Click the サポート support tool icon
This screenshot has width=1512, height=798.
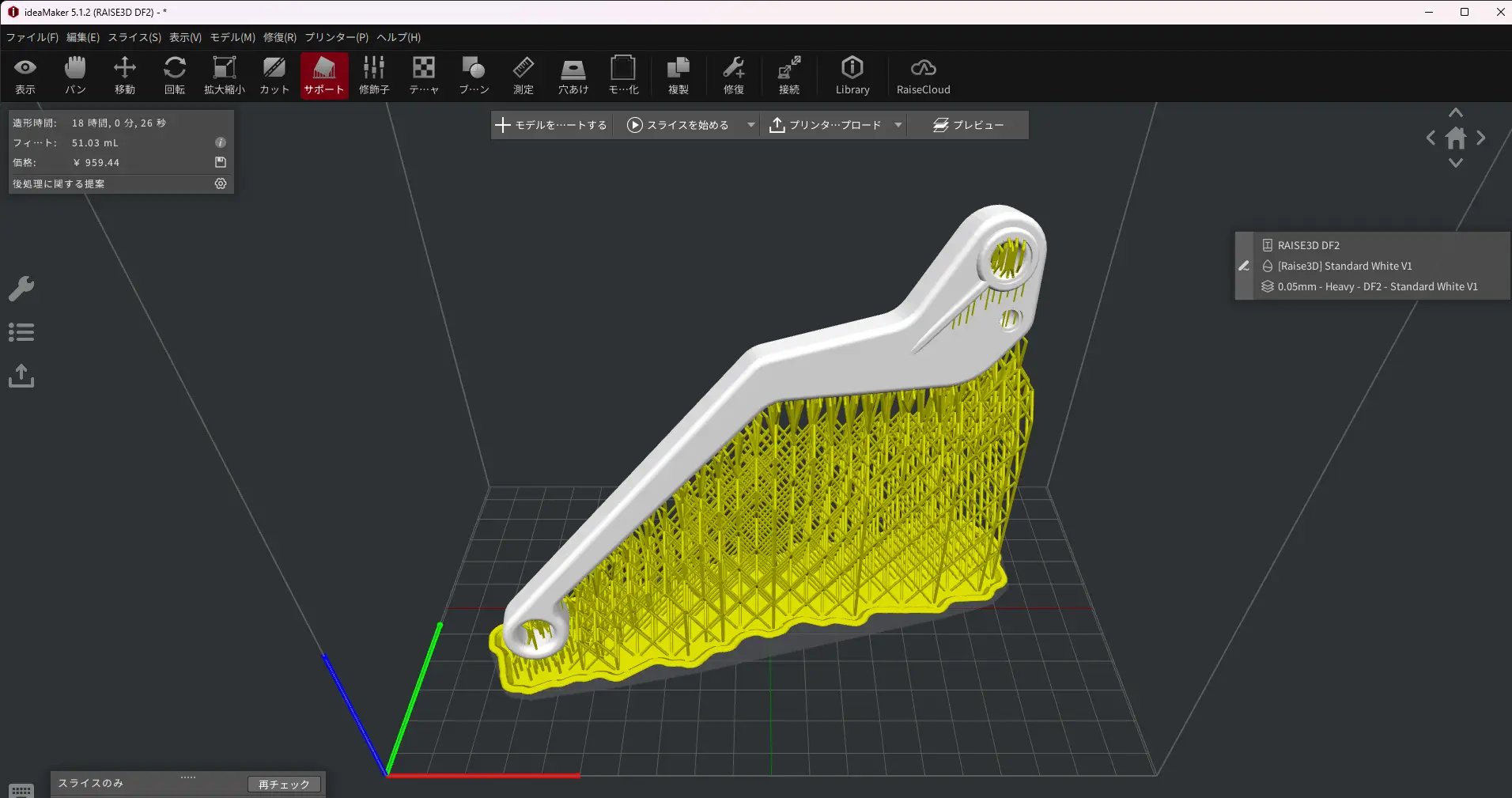tap(324, 76)
